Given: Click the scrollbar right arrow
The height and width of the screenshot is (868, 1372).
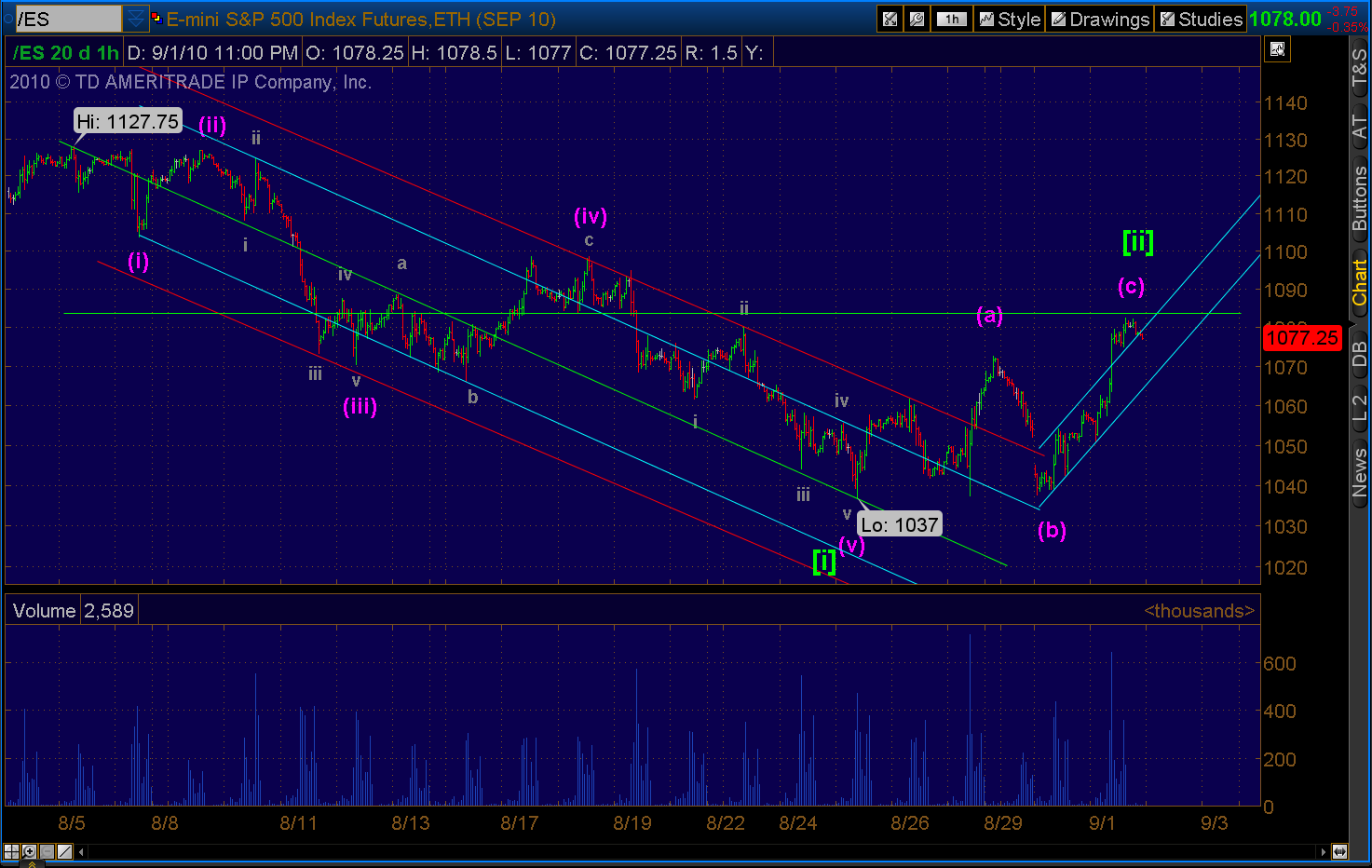Looking at the screenshot, I should click(x=1323, y=851).
